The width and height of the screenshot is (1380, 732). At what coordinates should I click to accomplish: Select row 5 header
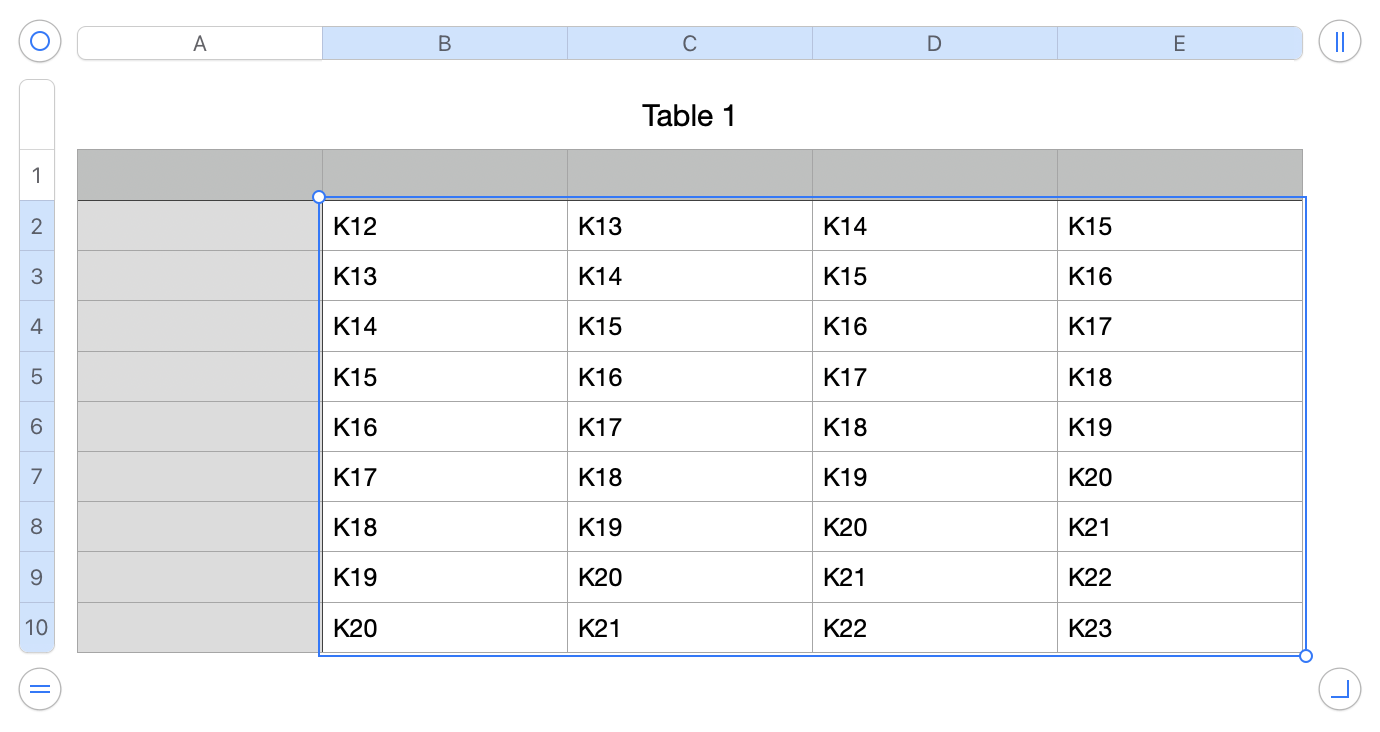coord(37,377)
